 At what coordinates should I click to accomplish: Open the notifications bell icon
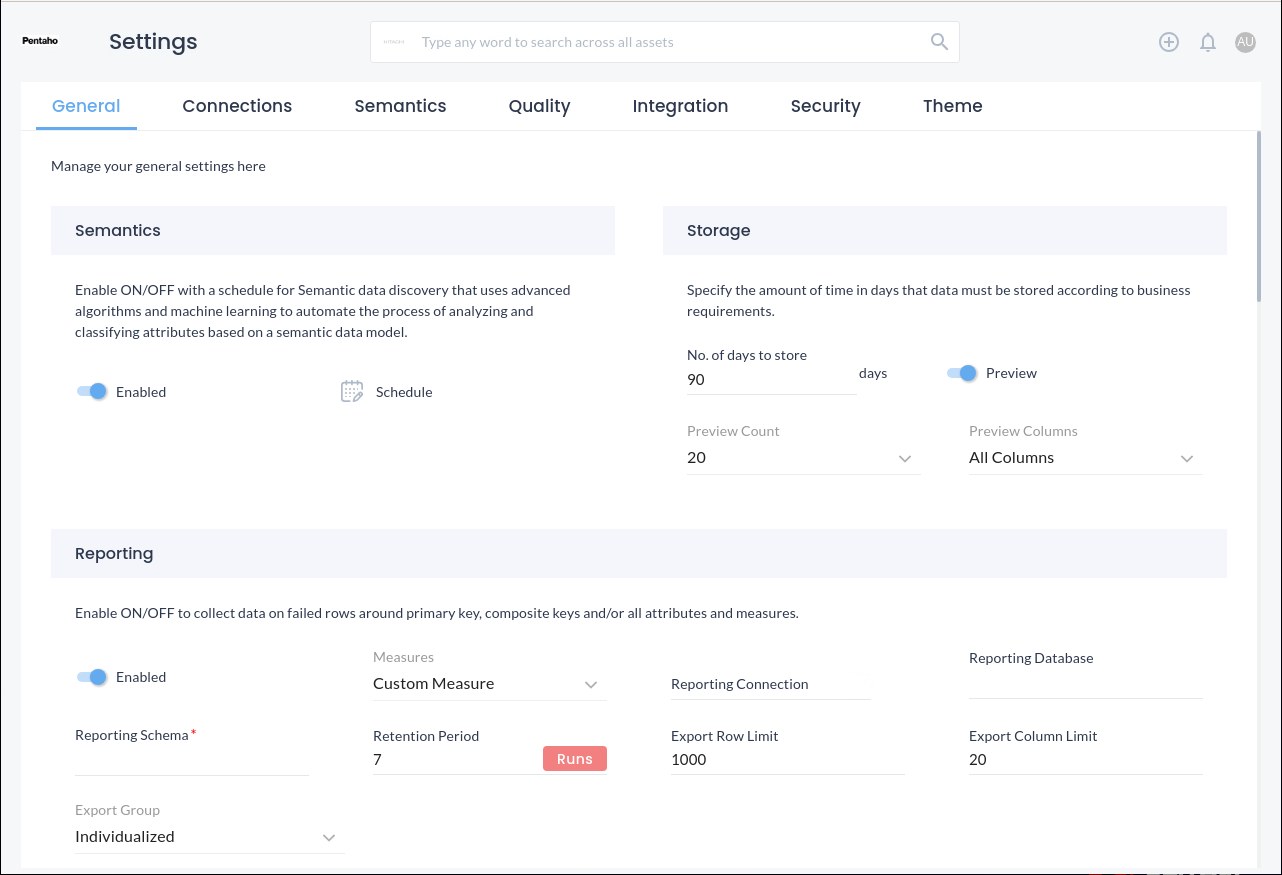(x=1208, y=42)
